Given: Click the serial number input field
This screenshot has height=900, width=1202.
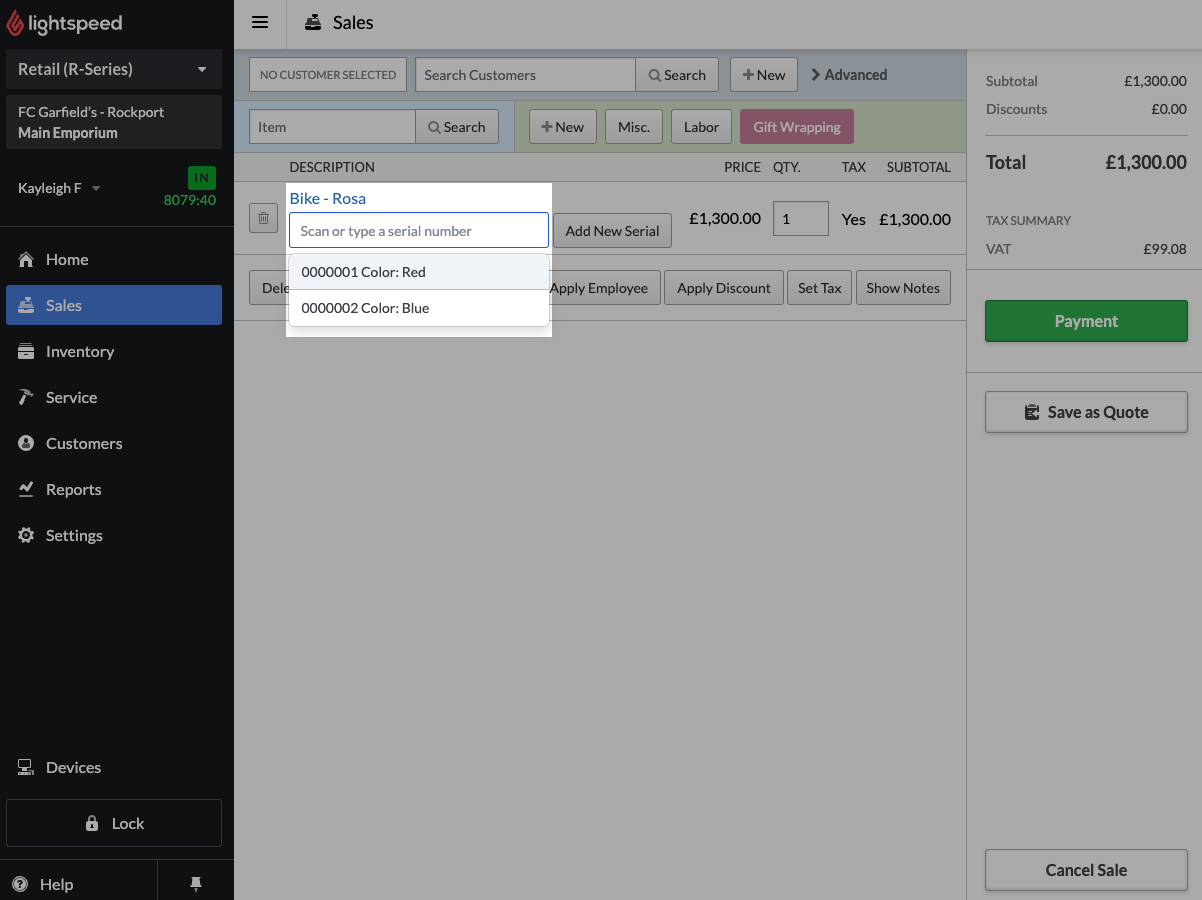Looking at the screenshot, I should point(419,230).
